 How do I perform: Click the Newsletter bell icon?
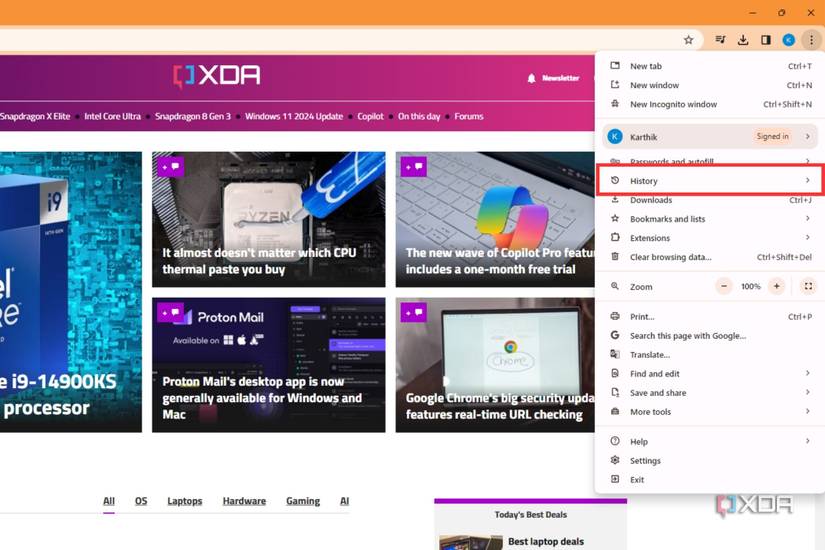coord(531,78)
